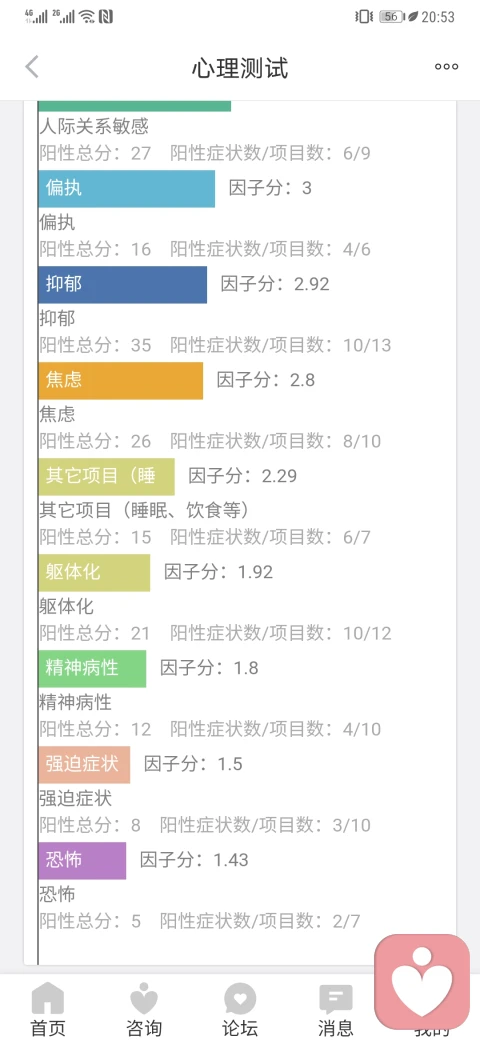Open the three-dot more options menu
Image resolution: width=480 pixels, height=1040 pixels.
tap(446, 66)
